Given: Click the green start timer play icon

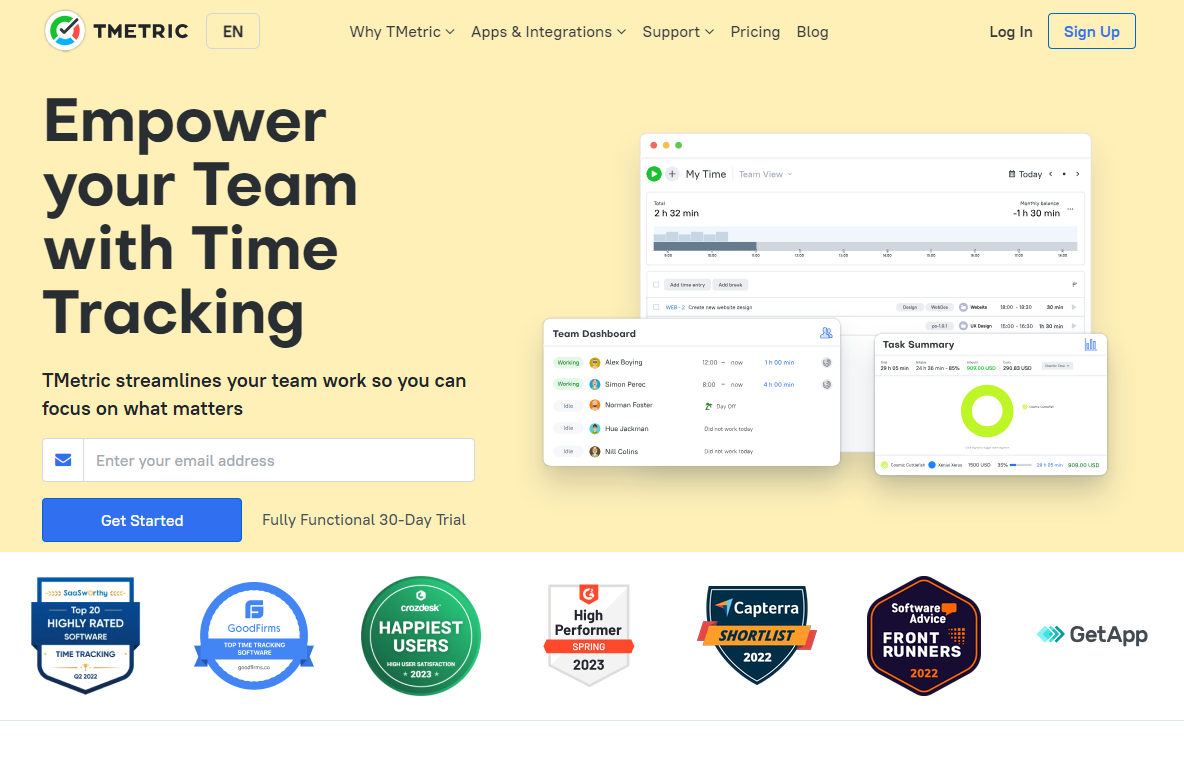Looking at the screenshot, I should tap(654, 174).
